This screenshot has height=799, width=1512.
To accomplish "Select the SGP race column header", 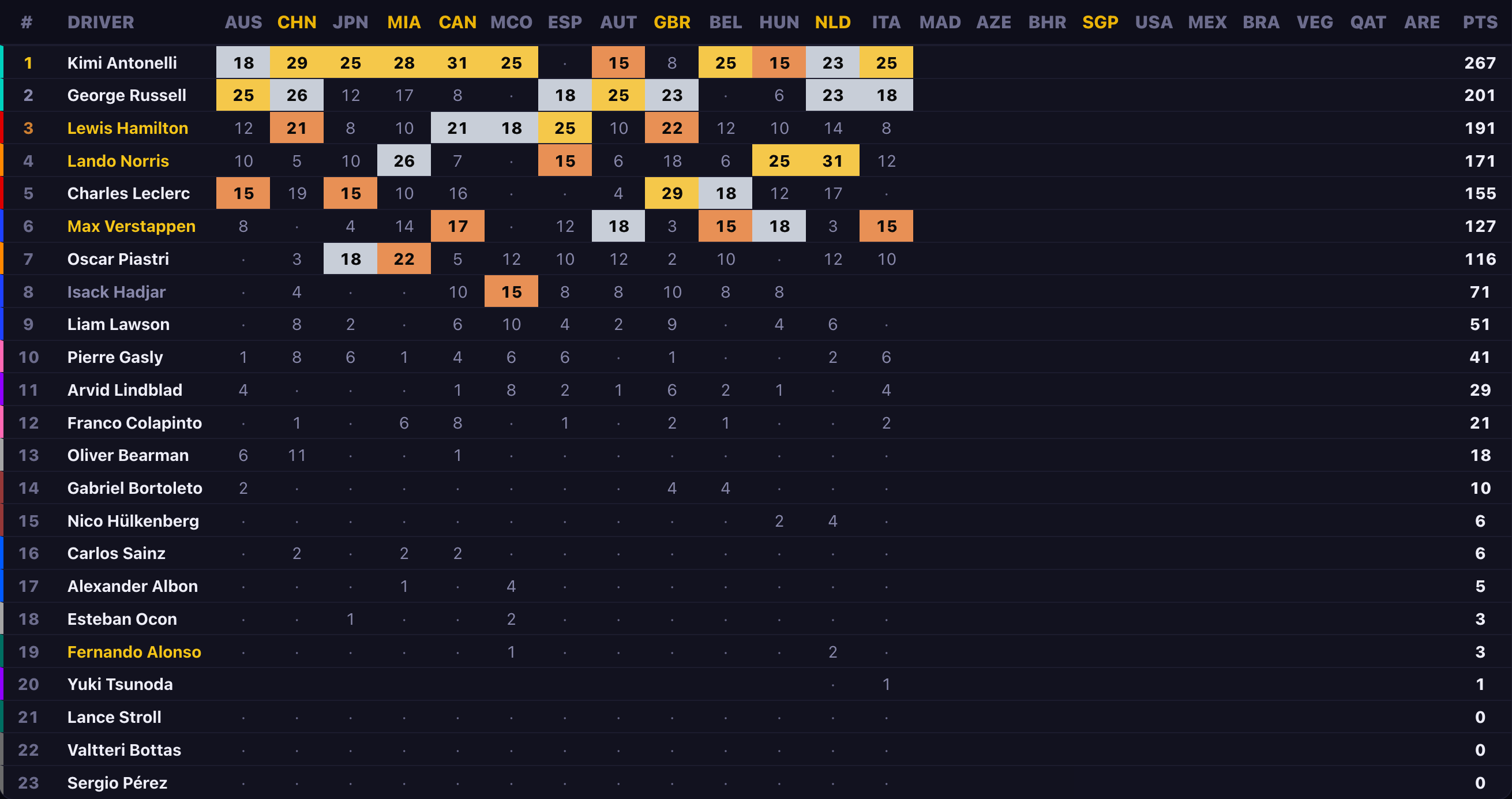I will [x=1100, y=22].
